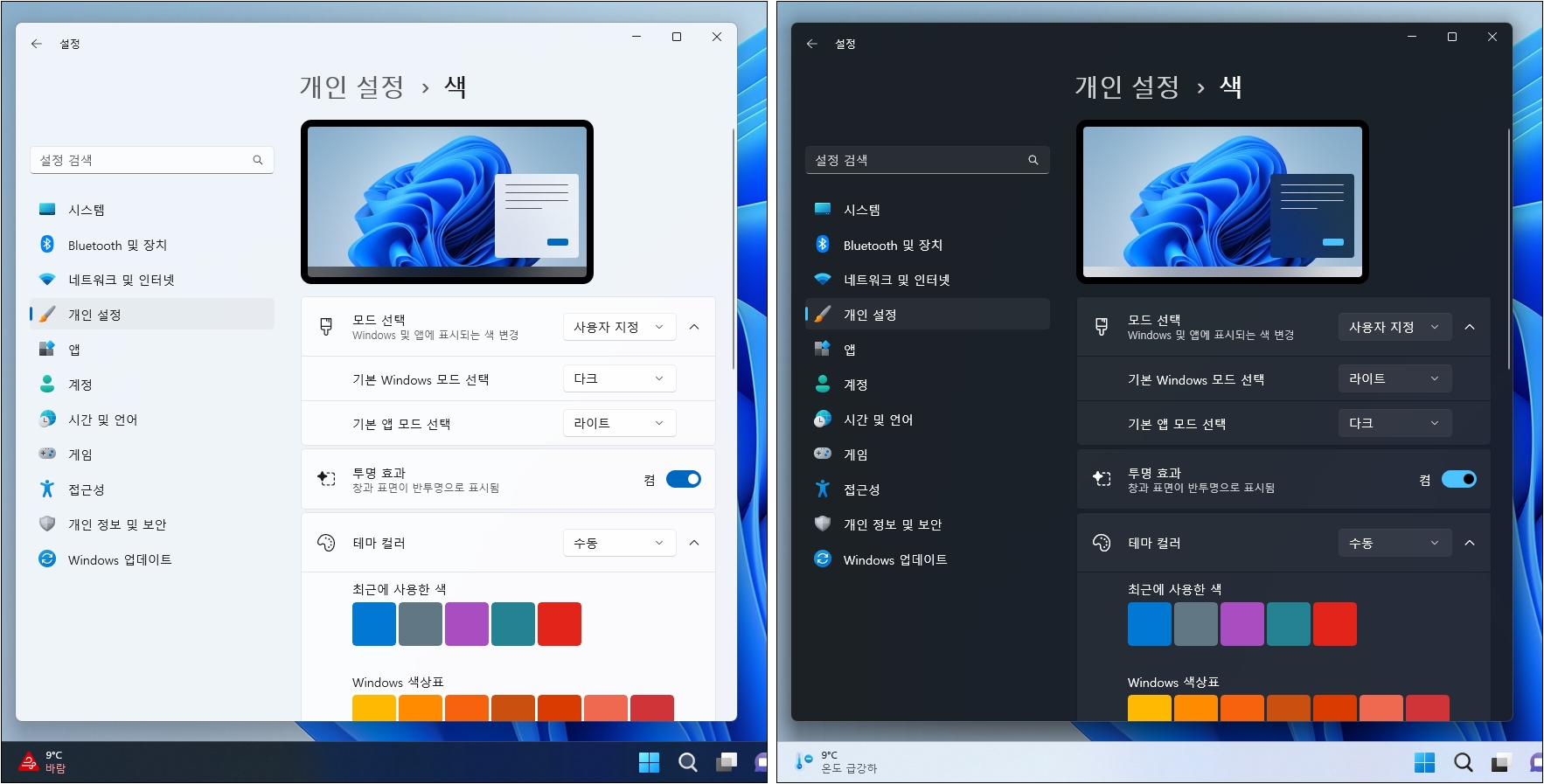The height and width of the screenshot is (784, 1544).
Task: Go back using the arrow in the light window
Action: click(x=37, y=43)
